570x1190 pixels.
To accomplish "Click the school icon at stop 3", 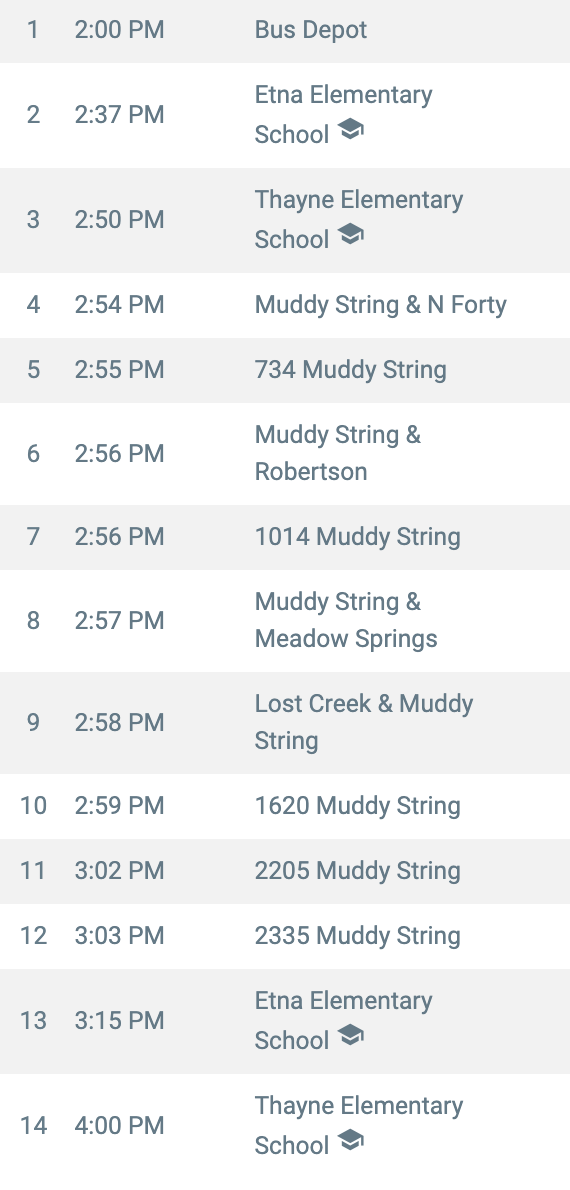I will [350, 235].
